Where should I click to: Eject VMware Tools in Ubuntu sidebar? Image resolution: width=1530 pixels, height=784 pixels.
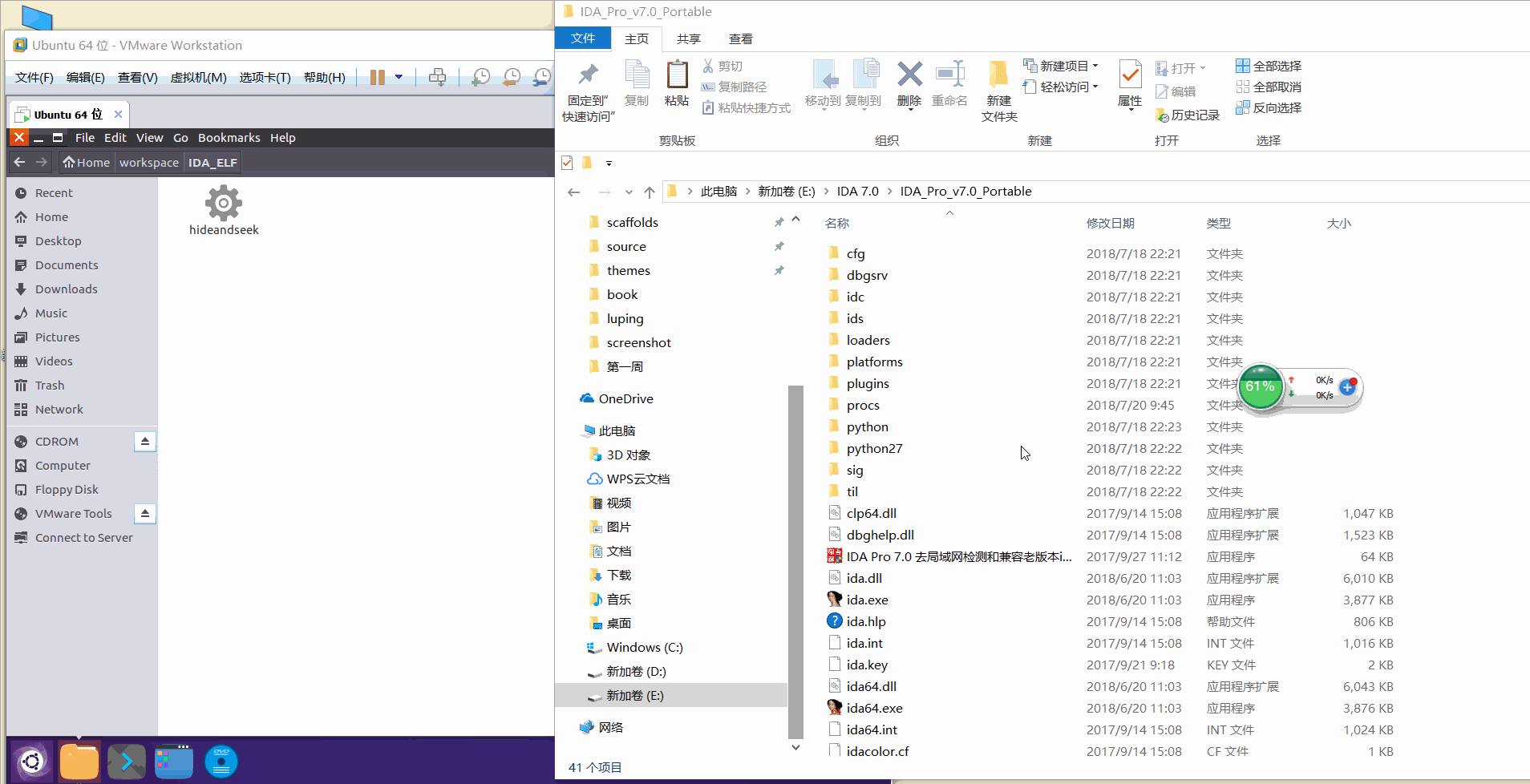[x=145, y=513]
